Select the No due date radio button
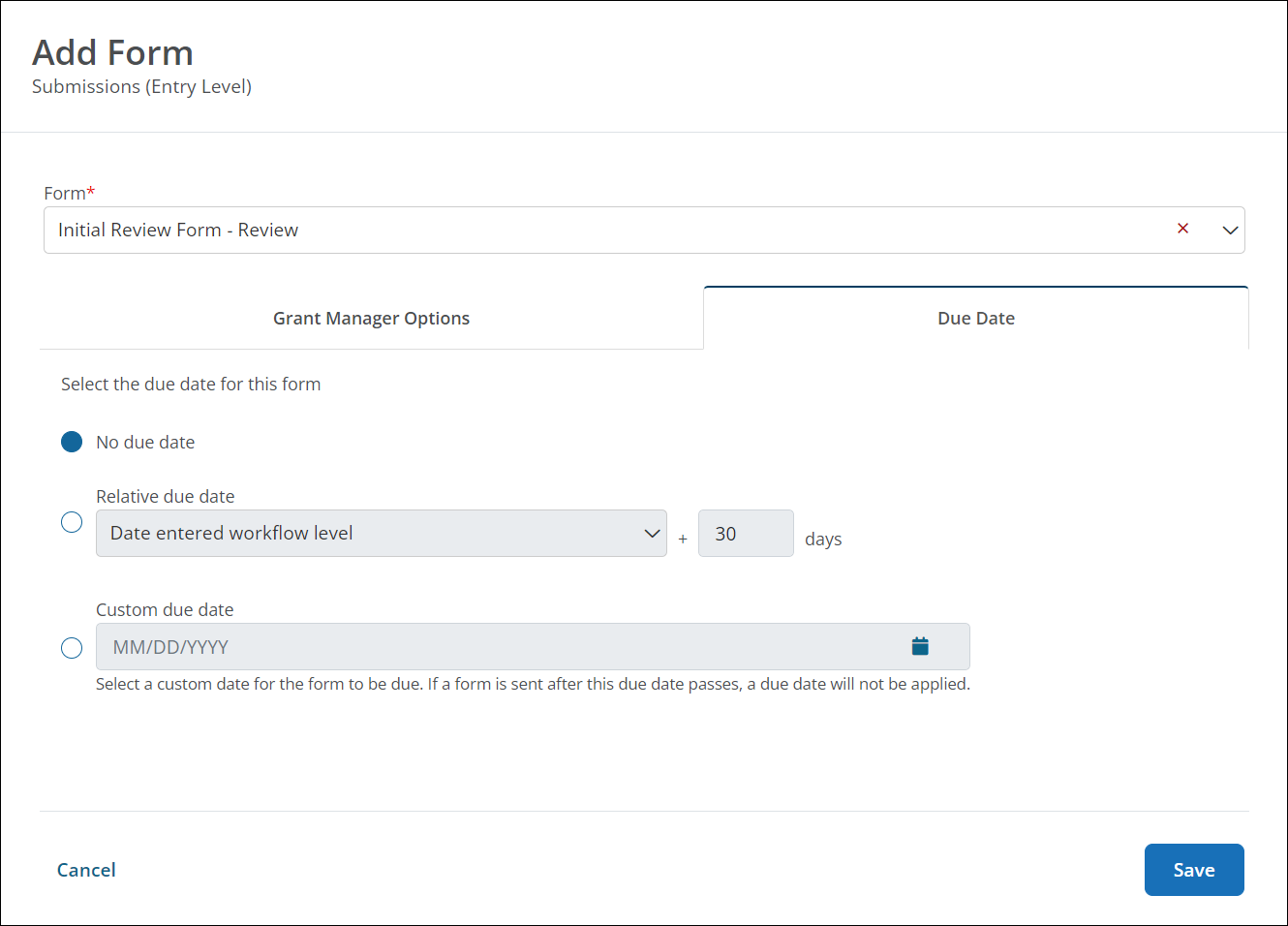 (x=72, y=442)
